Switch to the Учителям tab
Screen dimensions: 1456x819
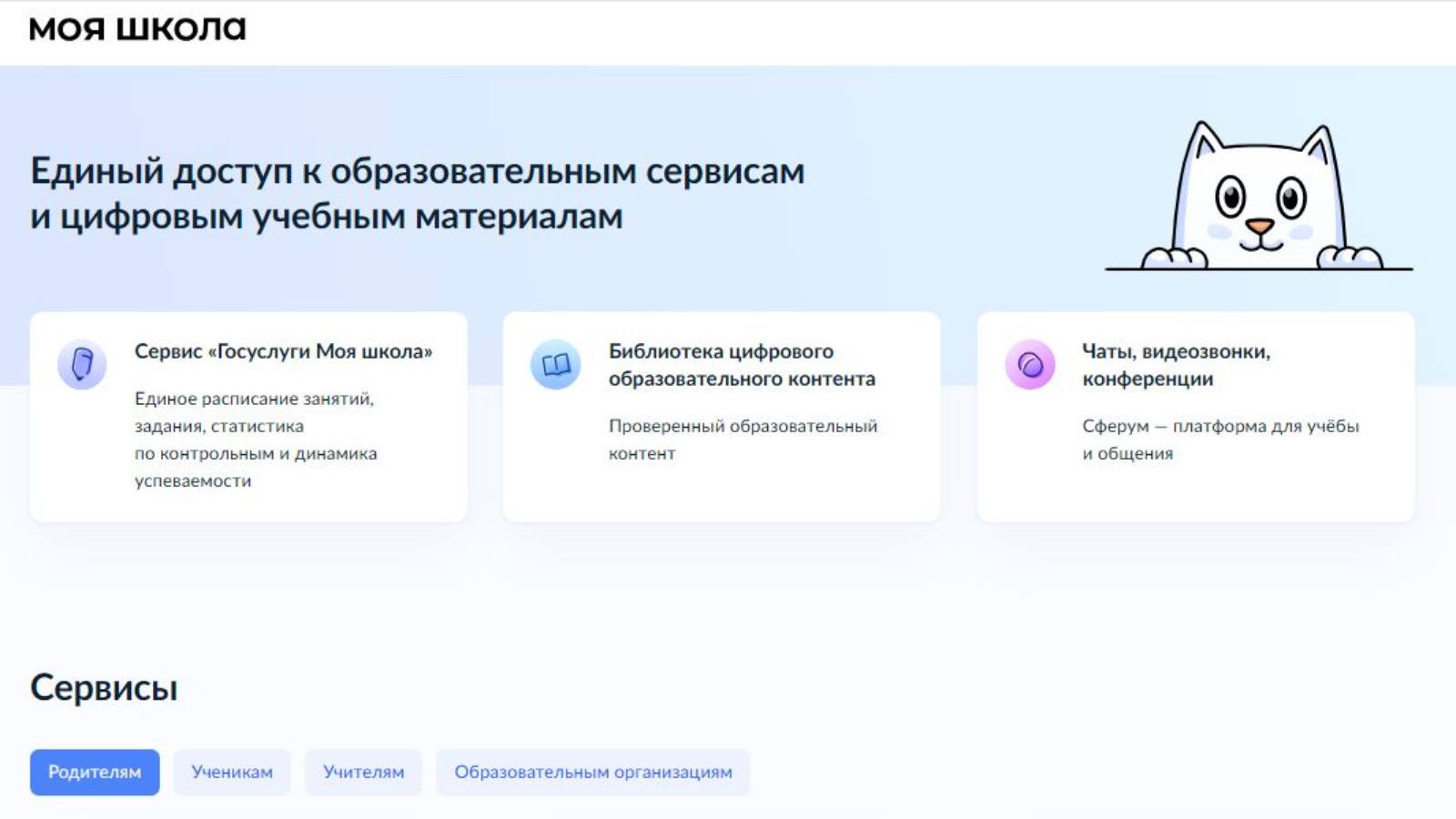[363, 772]
